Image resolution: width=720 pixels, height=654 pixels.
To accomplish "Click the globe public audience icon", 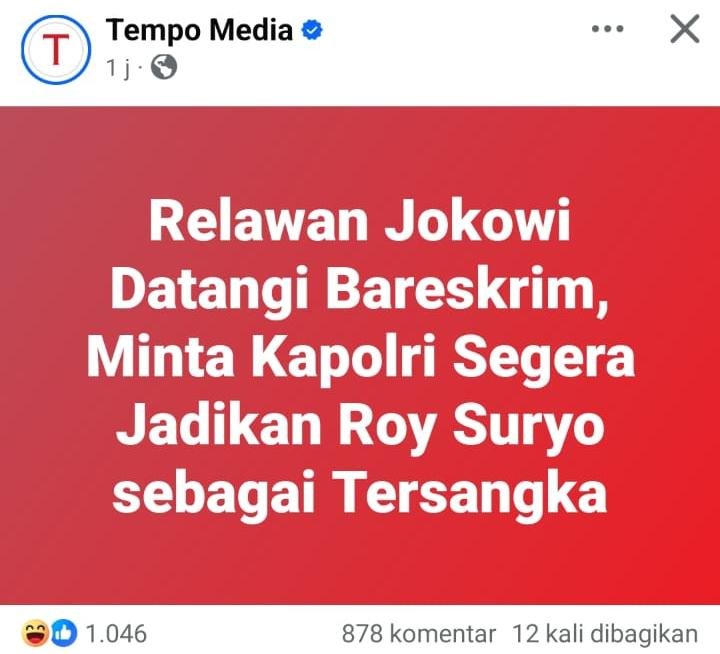I will (164, 67).
